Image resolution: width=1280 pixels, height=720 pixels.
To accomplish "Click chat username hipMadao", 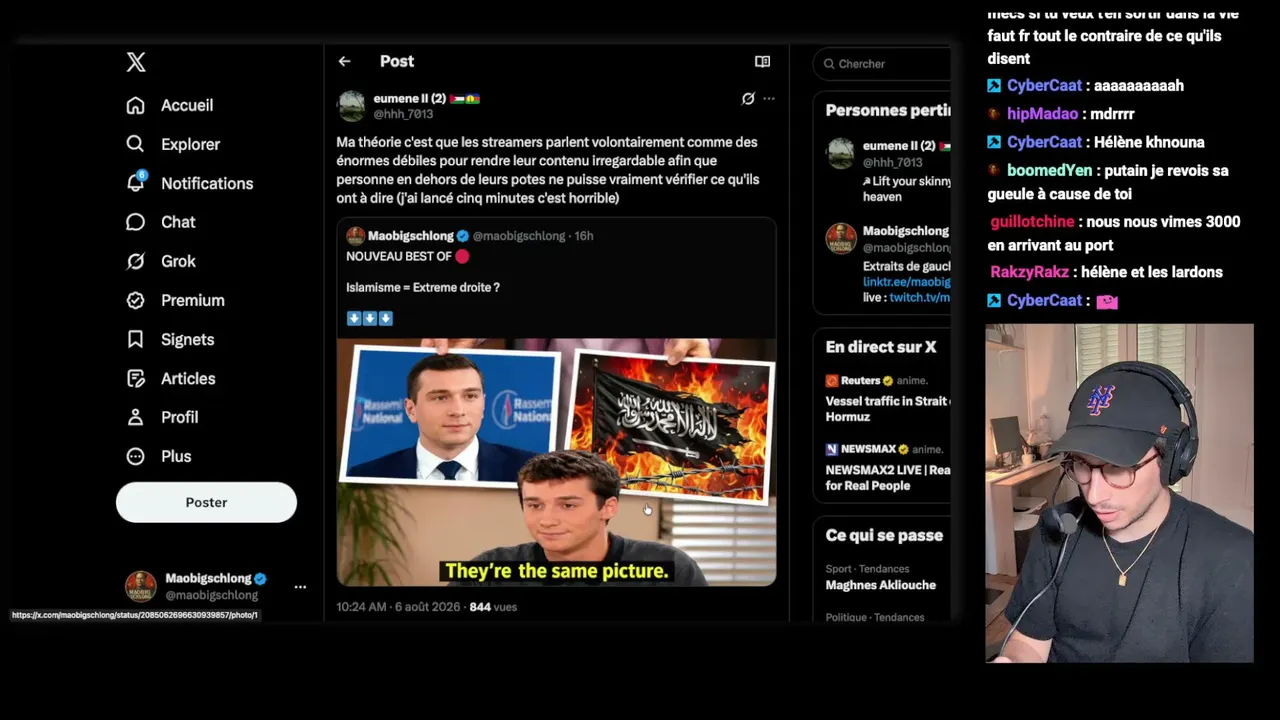I will [1043, 114].
